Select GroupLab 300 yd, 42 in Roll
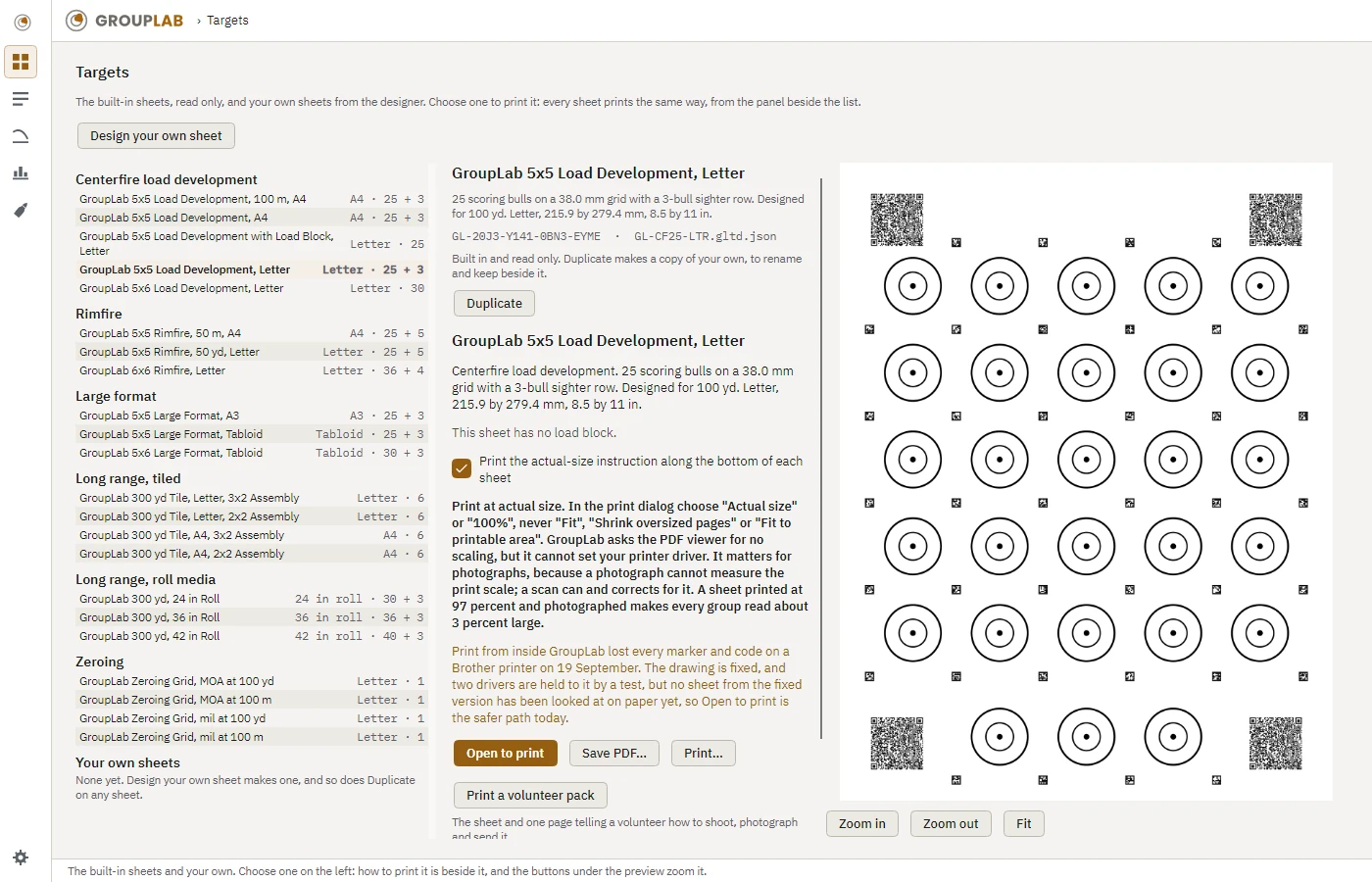Image resolution: width=1372 pixels, height=882 pixels. (252, 636)
